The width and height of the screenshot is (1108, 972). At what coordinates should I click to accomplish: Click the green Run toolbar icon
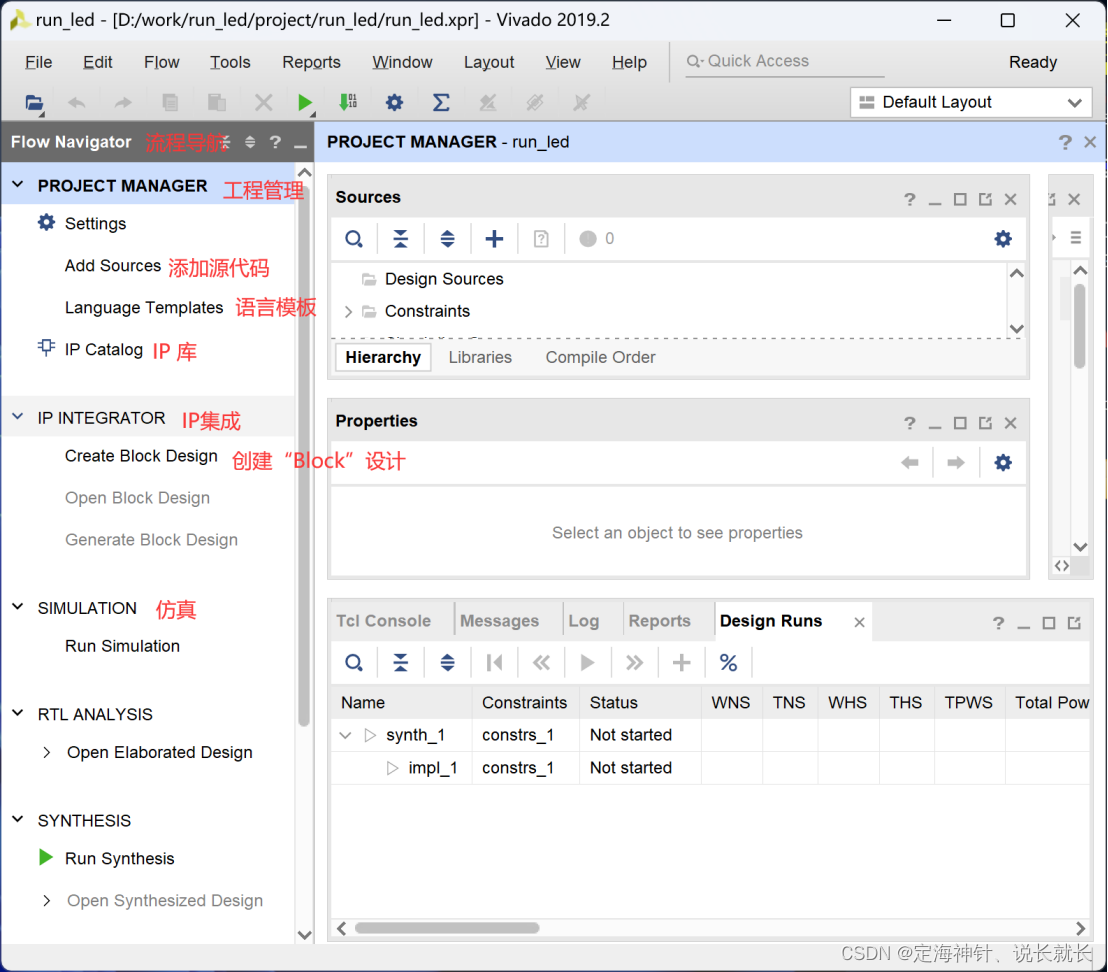click(305, 103)
